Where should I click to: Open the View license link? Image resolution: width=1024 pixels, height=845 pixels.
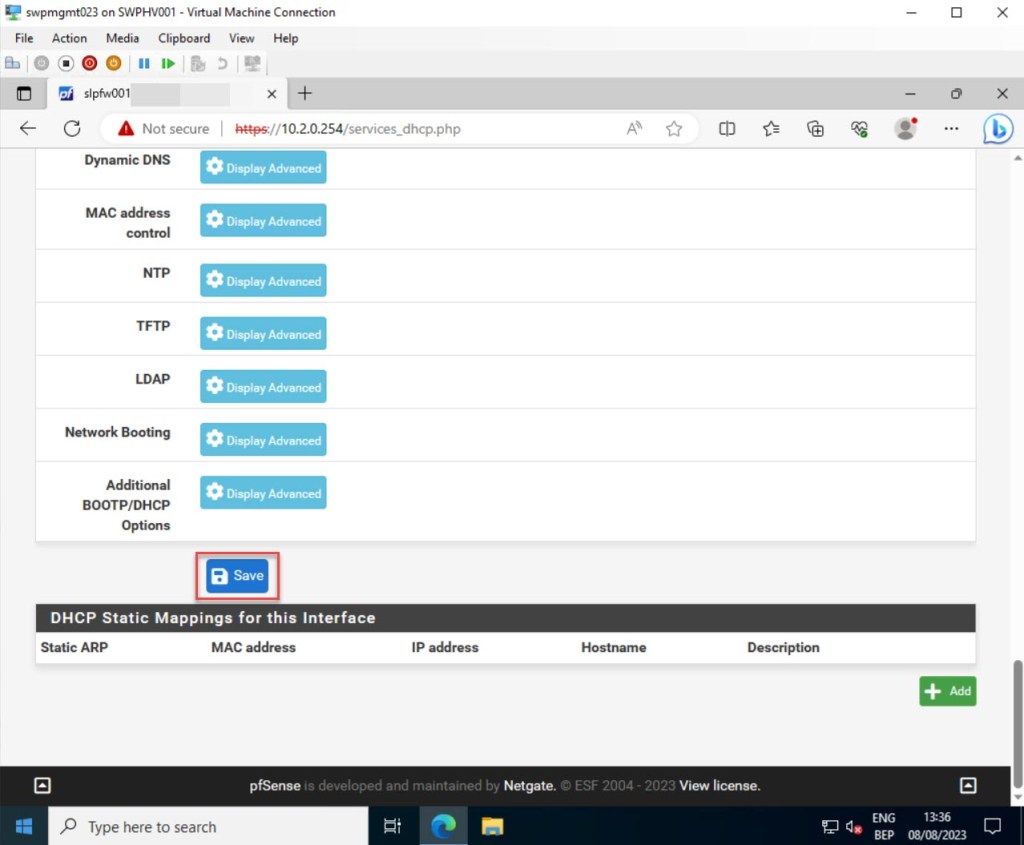point(719,786)
